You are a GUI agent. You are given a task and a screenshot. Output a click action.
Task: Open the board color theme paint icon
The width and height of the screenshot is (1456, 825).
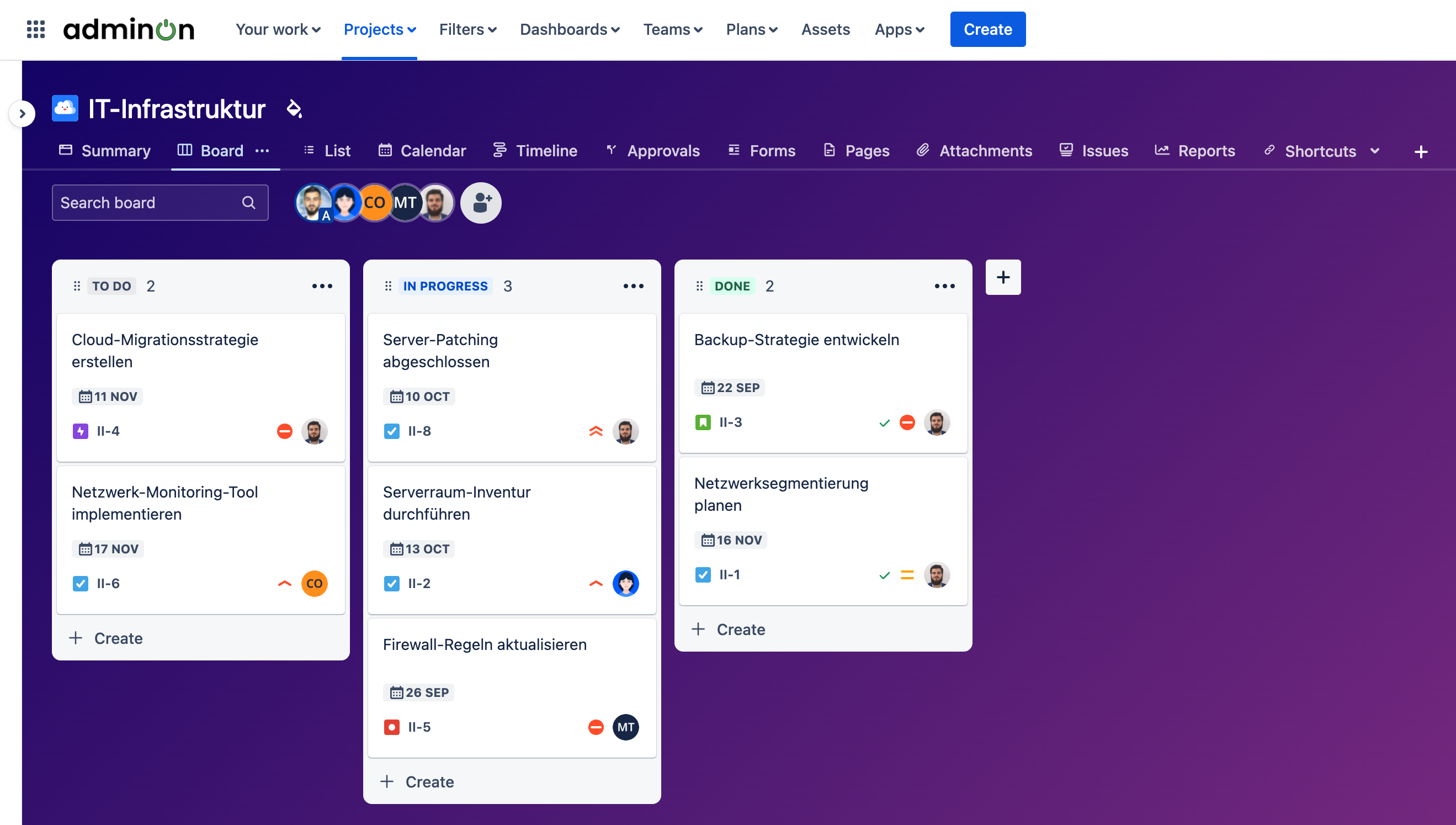coord(294,108)
